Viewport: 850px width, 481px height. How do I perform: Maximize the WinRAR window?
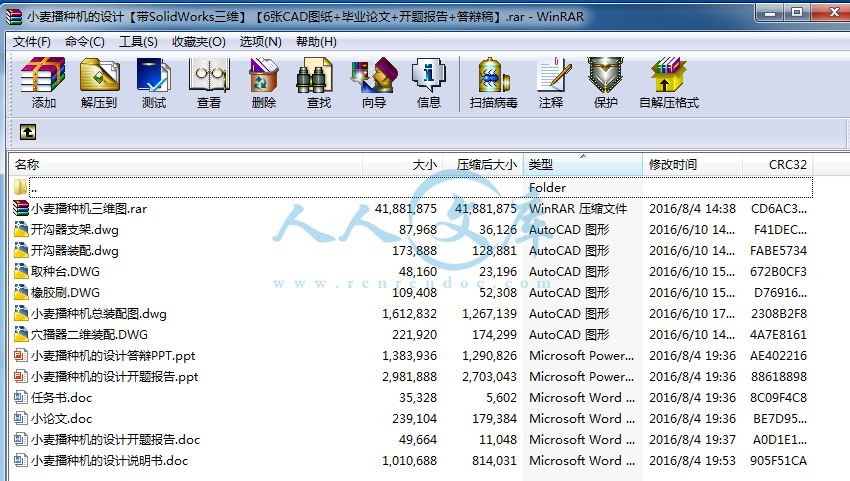click(797, 13)
